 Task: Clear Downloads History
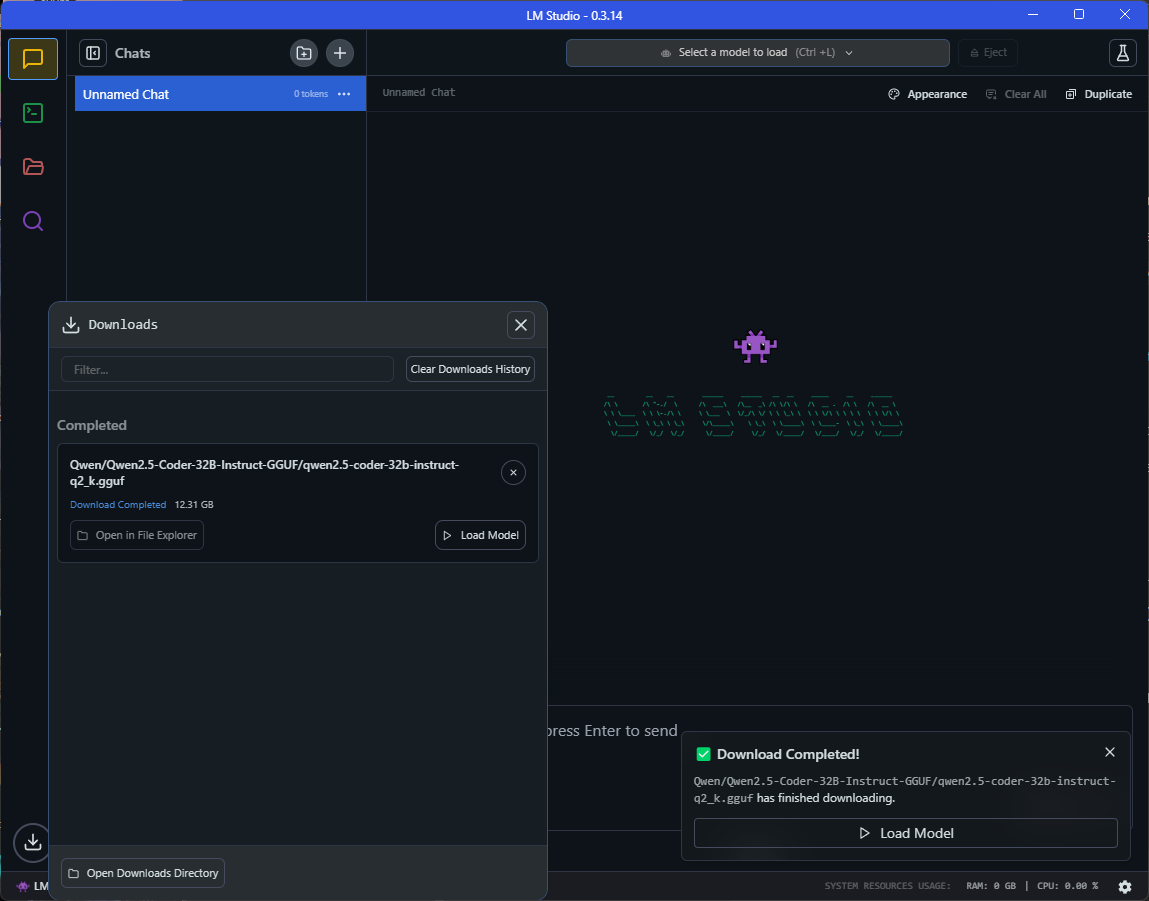click(x=470, y=369)
